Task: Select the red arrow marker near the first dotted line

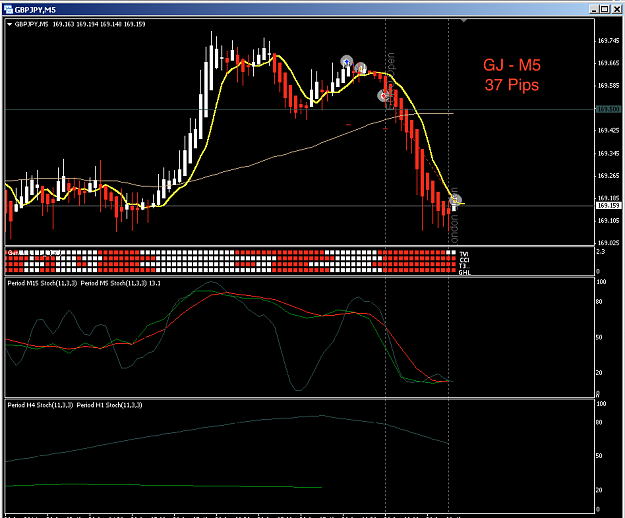Action: 383,96
